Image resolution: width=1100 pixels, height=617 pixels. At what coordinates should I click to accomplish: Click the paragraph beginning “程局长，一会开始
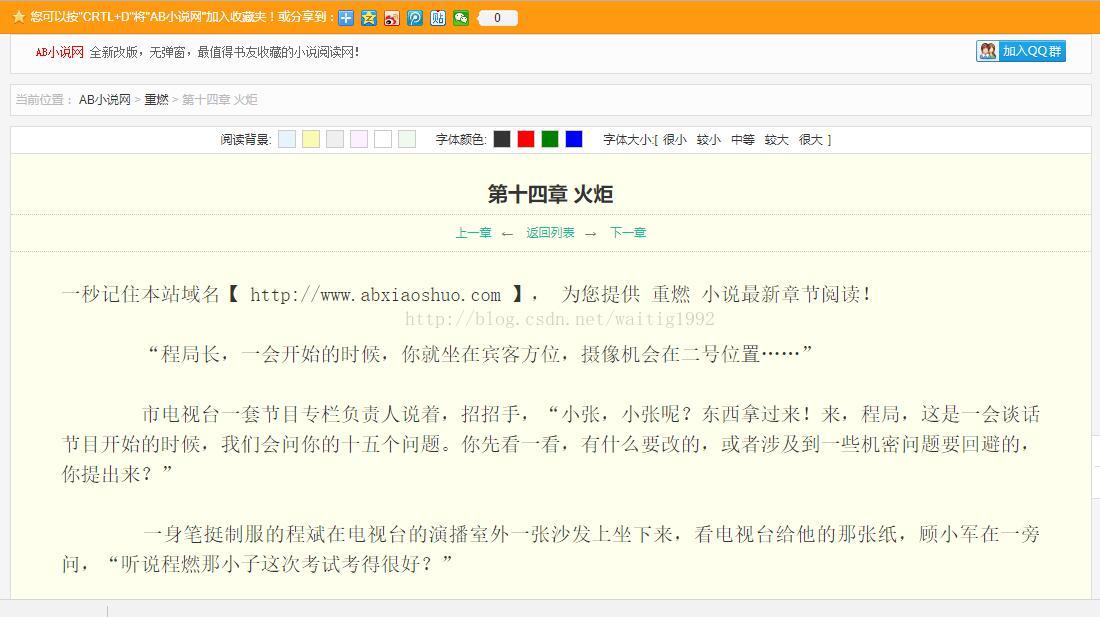coord(479,354)
